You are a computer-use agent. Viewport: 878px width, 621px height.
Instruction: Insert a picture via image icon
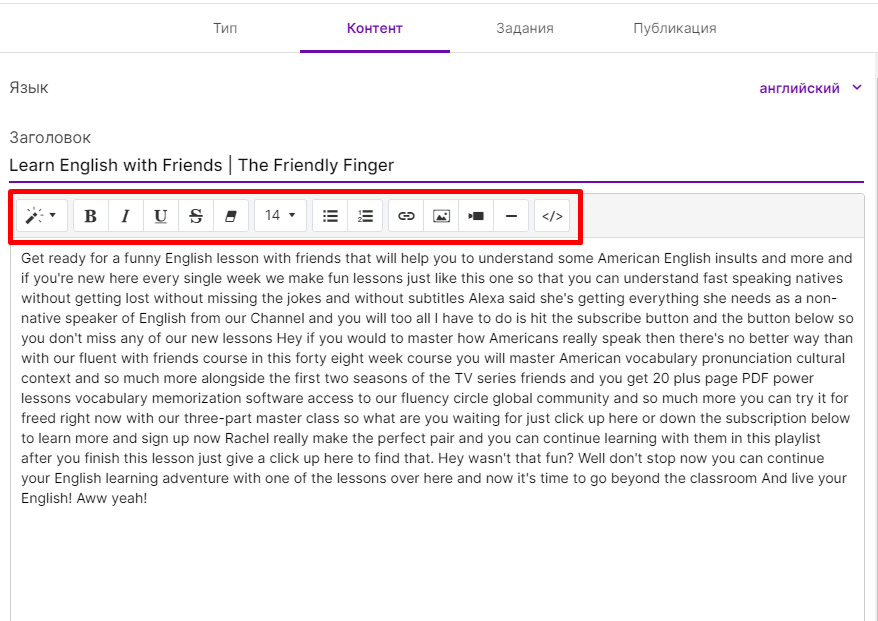pos(441,216)
